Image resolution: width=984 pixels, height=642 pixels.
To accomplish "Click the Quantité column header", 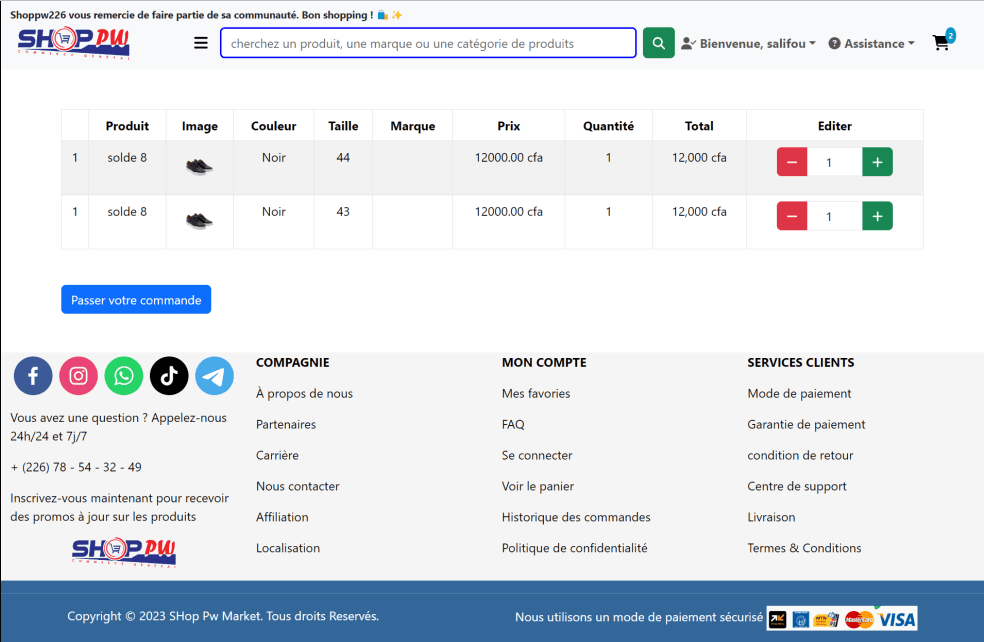I will tap(609, 126).
